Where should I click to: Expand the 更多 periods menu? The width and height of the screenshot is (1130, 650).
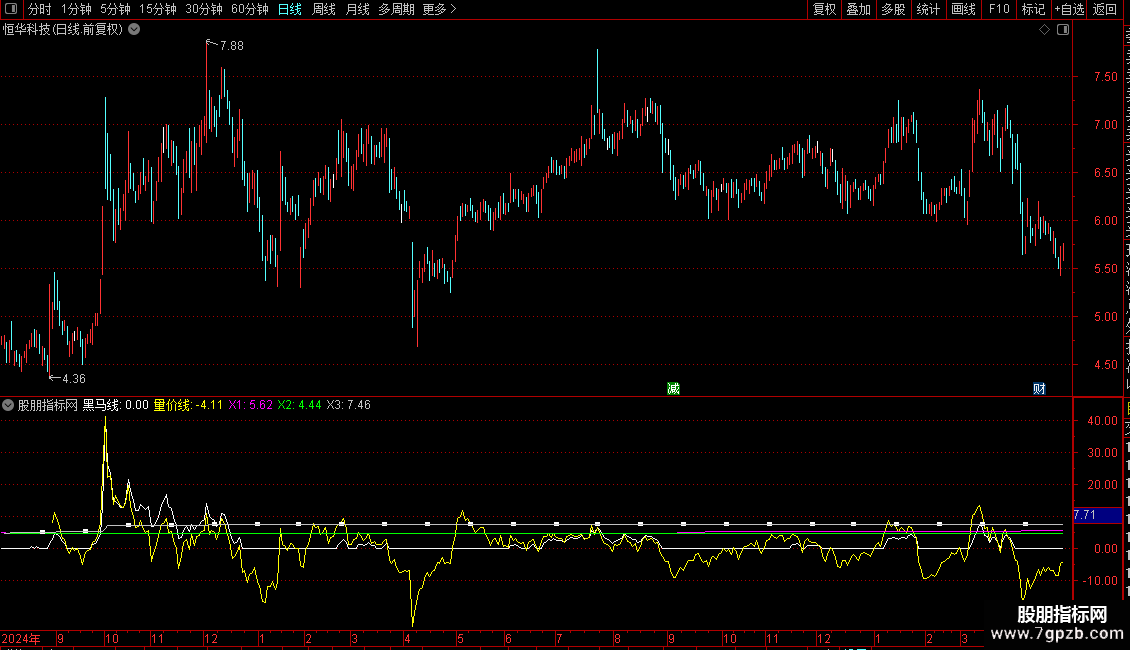439,9
